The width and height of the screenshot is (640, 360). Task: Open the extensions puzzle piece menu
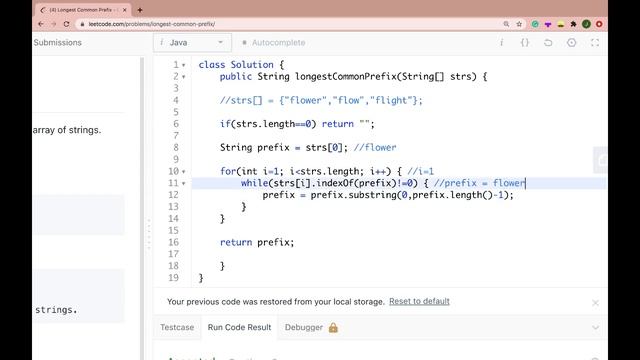click(573, 24)
